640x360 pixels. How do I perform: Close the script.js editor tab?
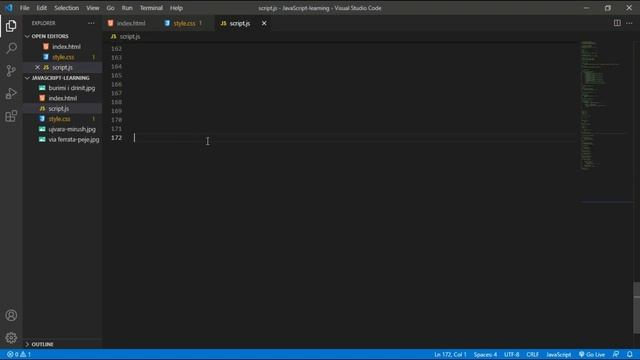264,23
